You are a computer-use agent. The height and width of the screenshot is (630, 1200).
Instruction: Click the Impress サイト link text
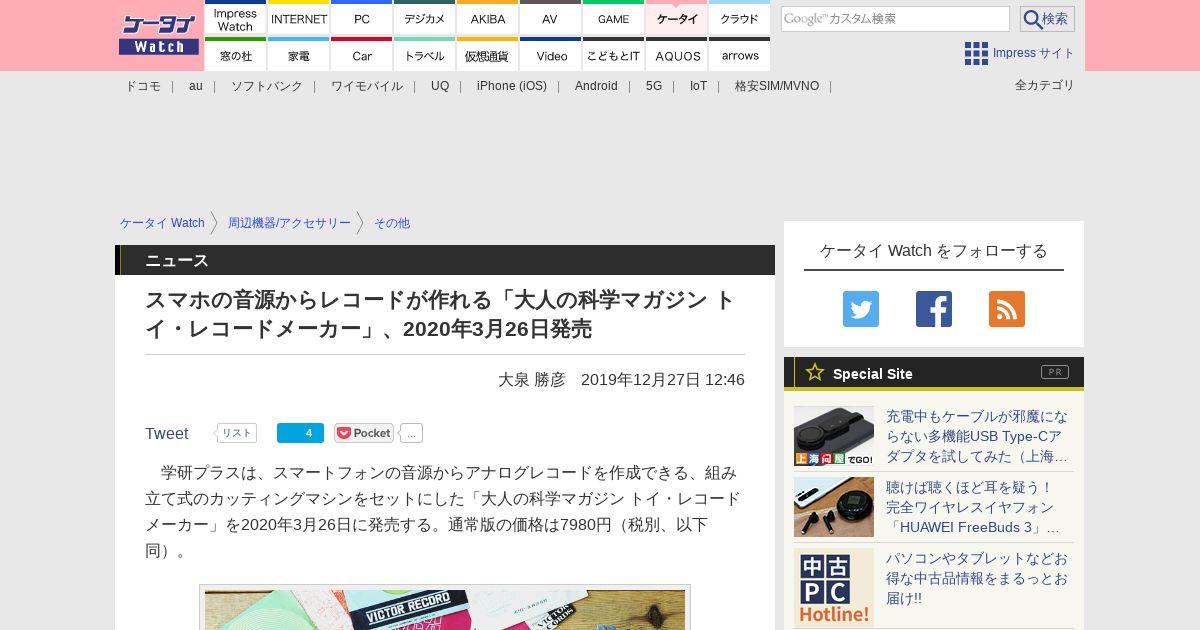pyautogui.click(x=1034, y=53)
